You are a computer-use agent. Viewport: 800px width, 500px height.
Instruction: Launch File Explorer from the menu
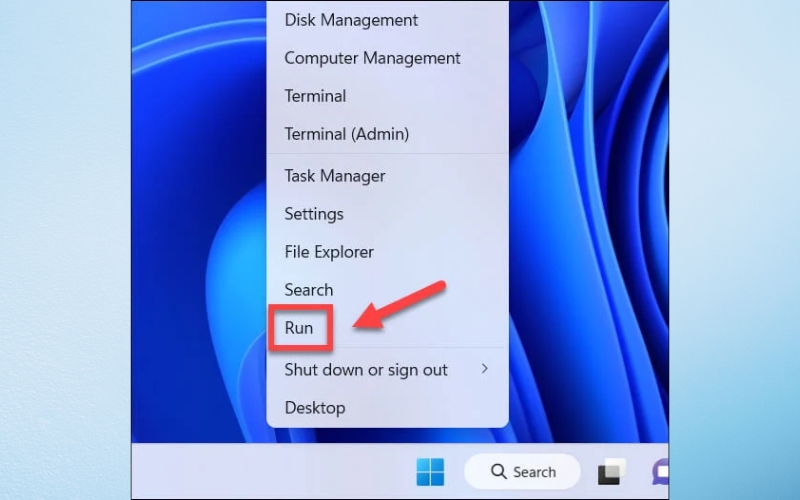(329, 252)
